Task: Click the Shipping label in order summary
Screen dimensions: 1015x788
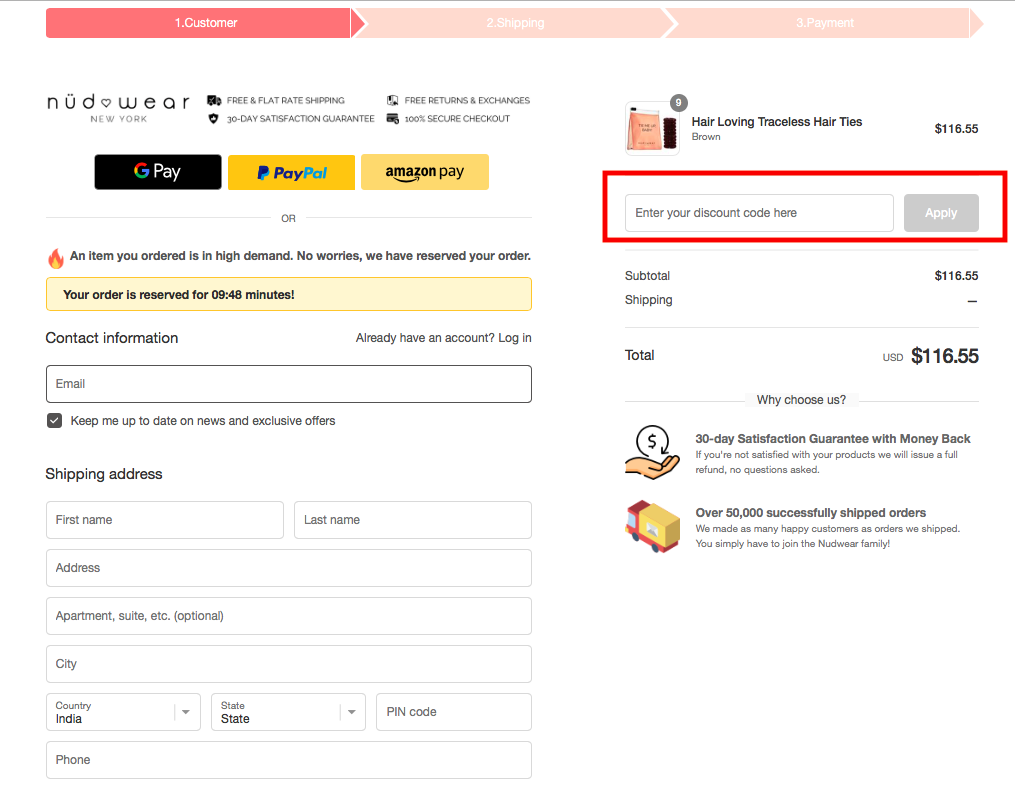Action: (x=649, y=300)
